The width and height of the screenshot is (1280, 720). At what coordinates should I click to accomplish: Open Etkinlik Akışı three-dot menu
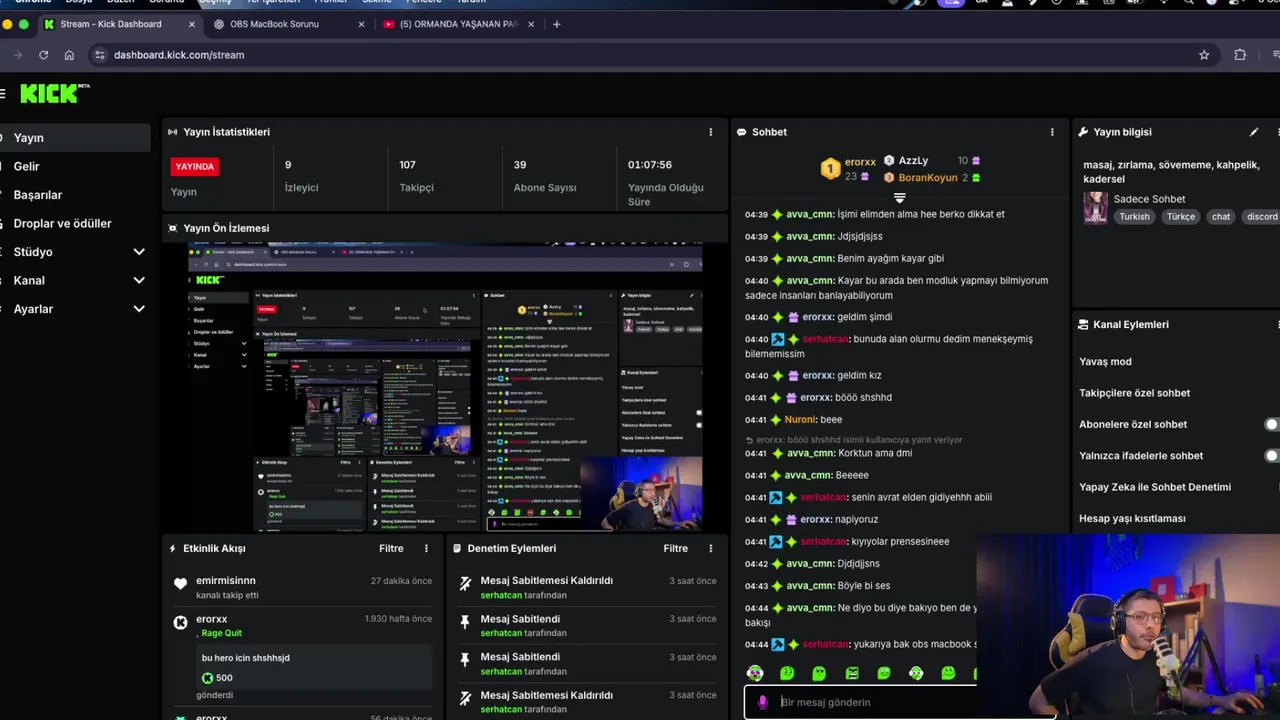[x=426, y=548]
